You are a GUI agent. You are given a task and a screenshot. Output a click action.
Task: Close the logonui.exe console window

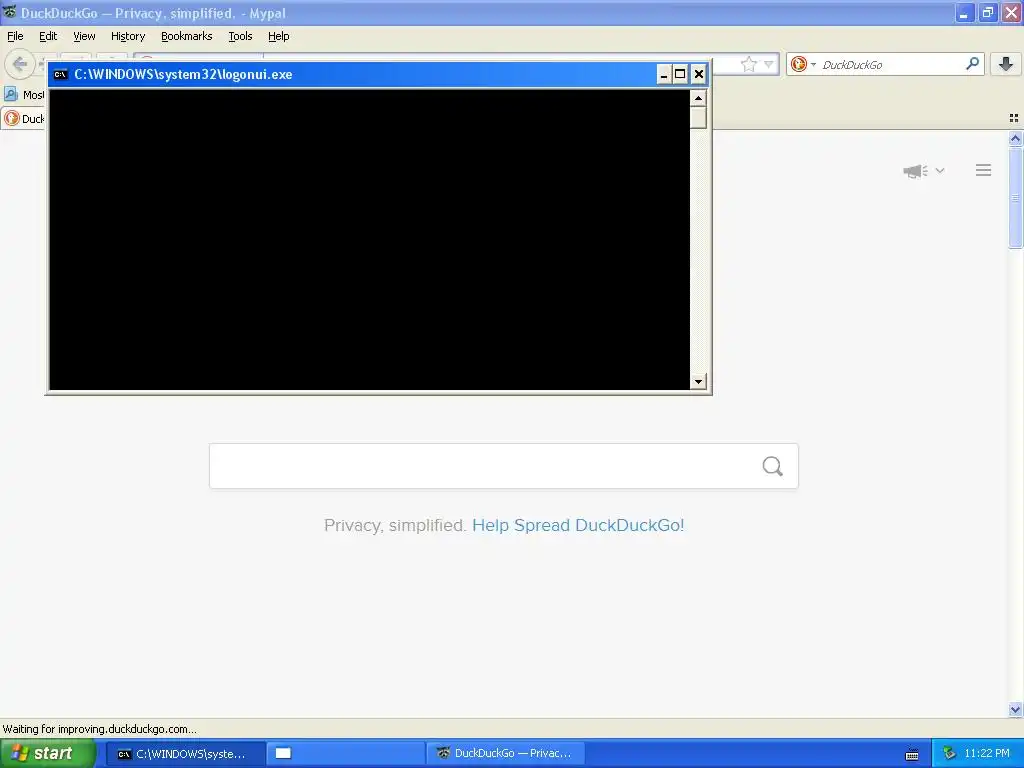point(699,74)
